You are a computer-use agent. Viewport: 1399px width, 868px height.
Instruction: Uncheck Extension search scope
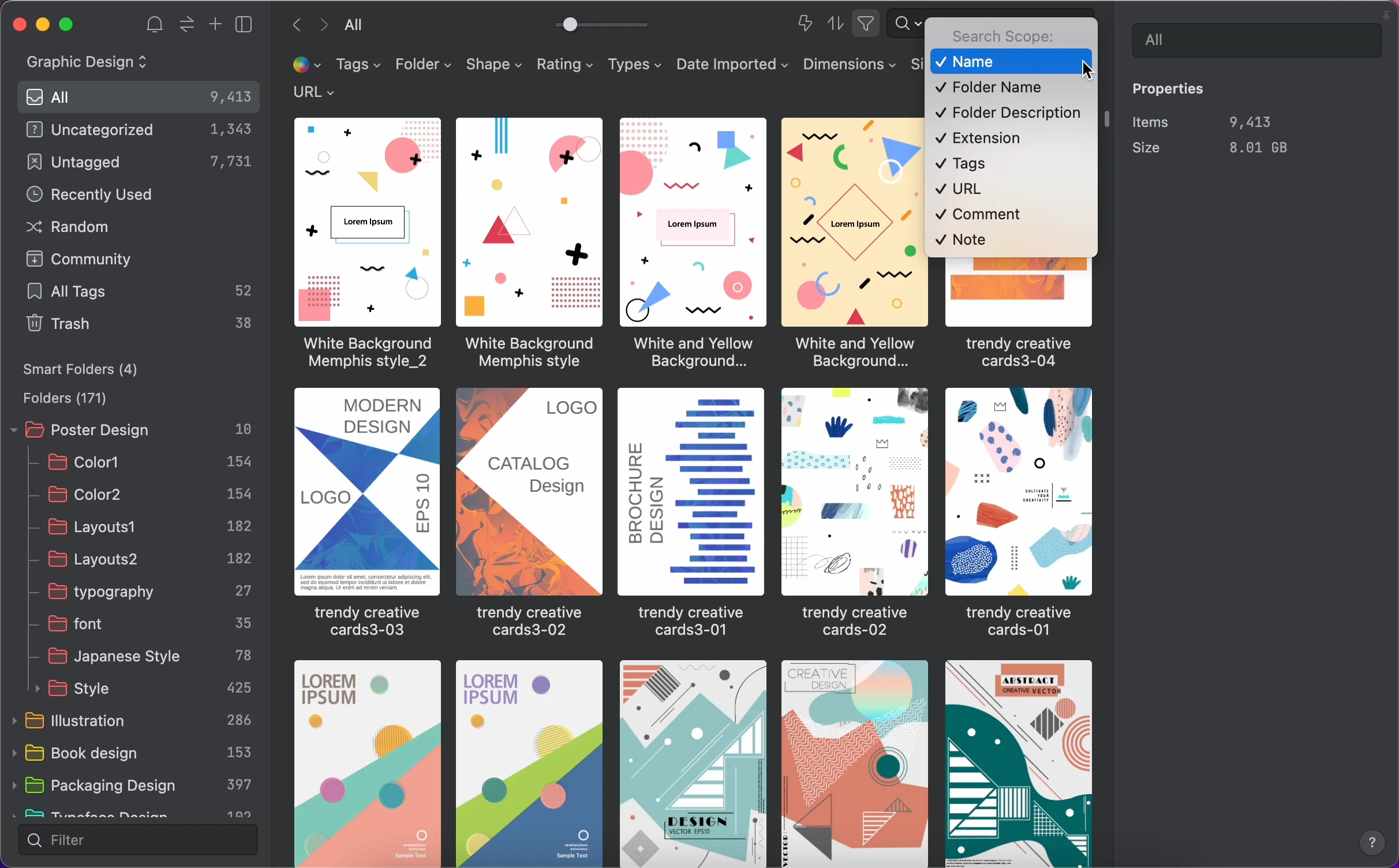click(x=1011, y=139)
